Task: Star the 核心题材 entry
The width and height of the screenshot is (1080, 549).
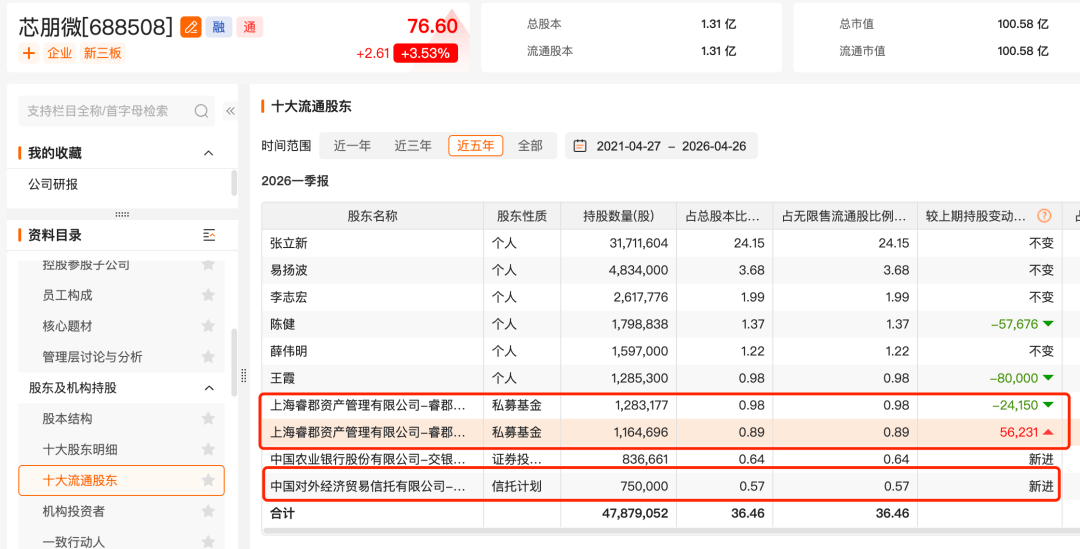Action: 208,326
